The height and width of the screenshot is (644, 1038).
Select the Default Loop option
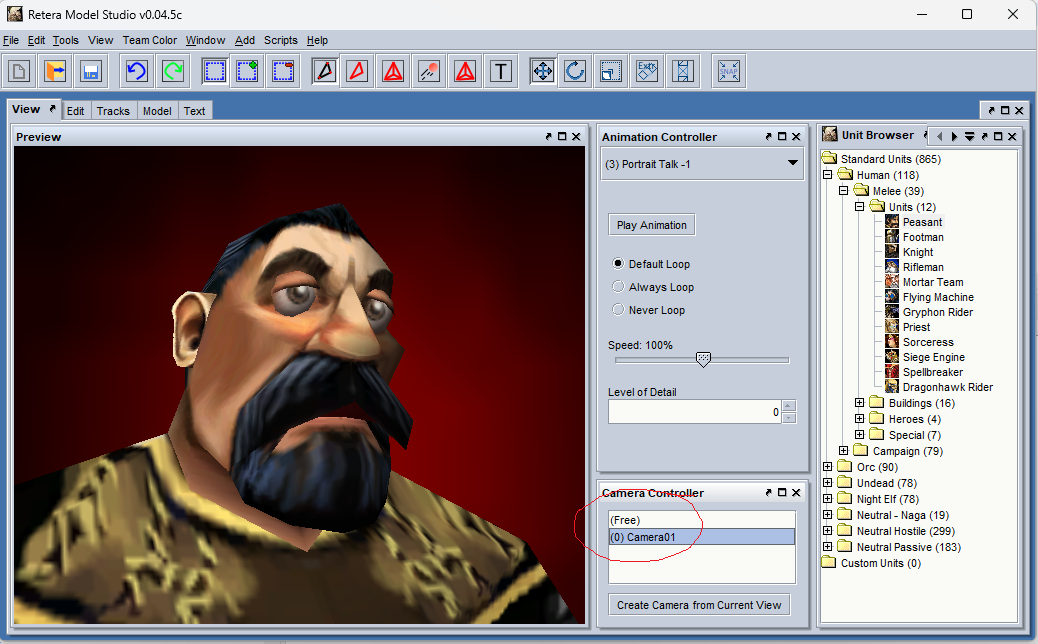click(x=618, y=263)
